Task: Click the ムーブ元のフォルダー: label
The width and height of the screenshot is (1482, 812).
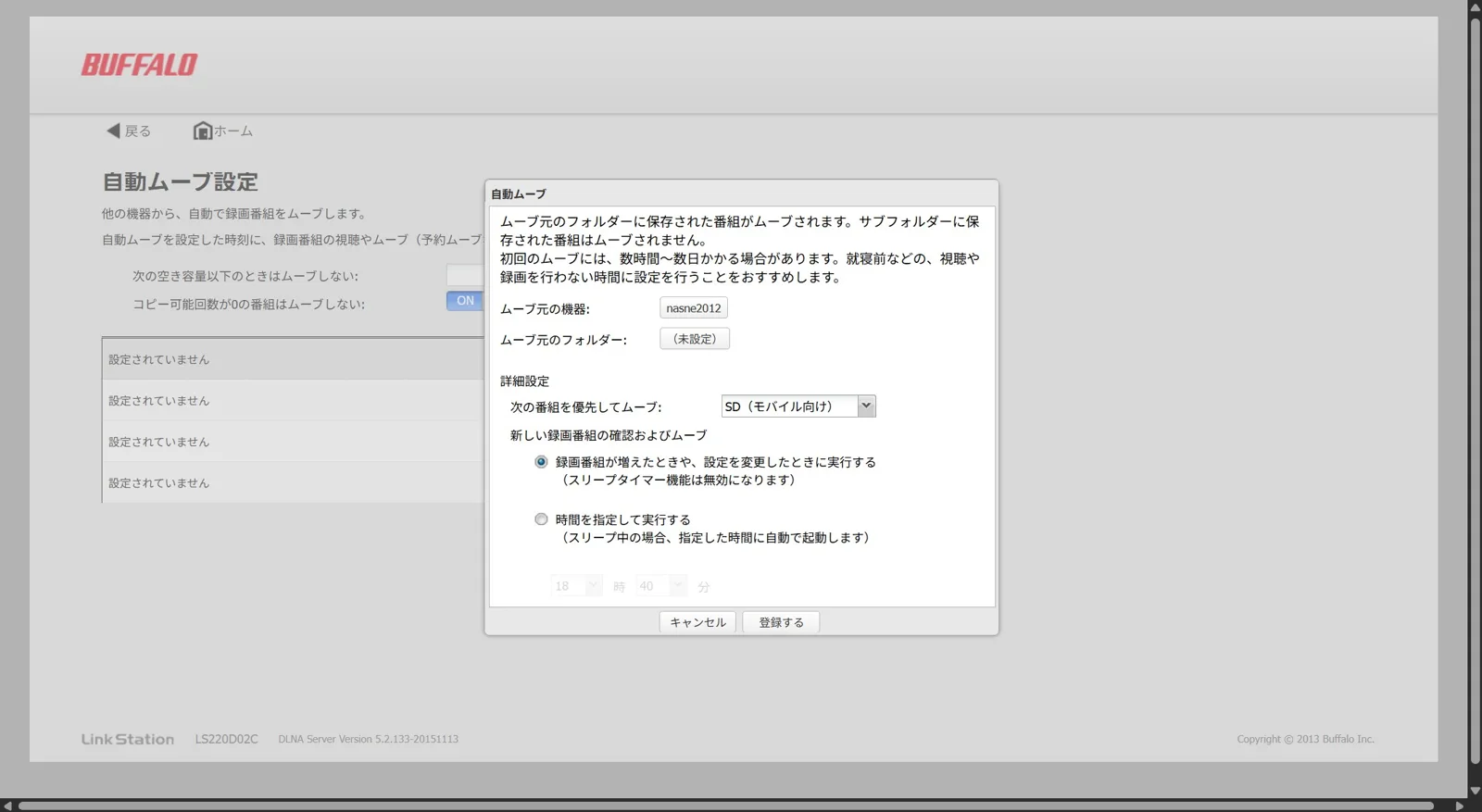Action: (563, 340)
